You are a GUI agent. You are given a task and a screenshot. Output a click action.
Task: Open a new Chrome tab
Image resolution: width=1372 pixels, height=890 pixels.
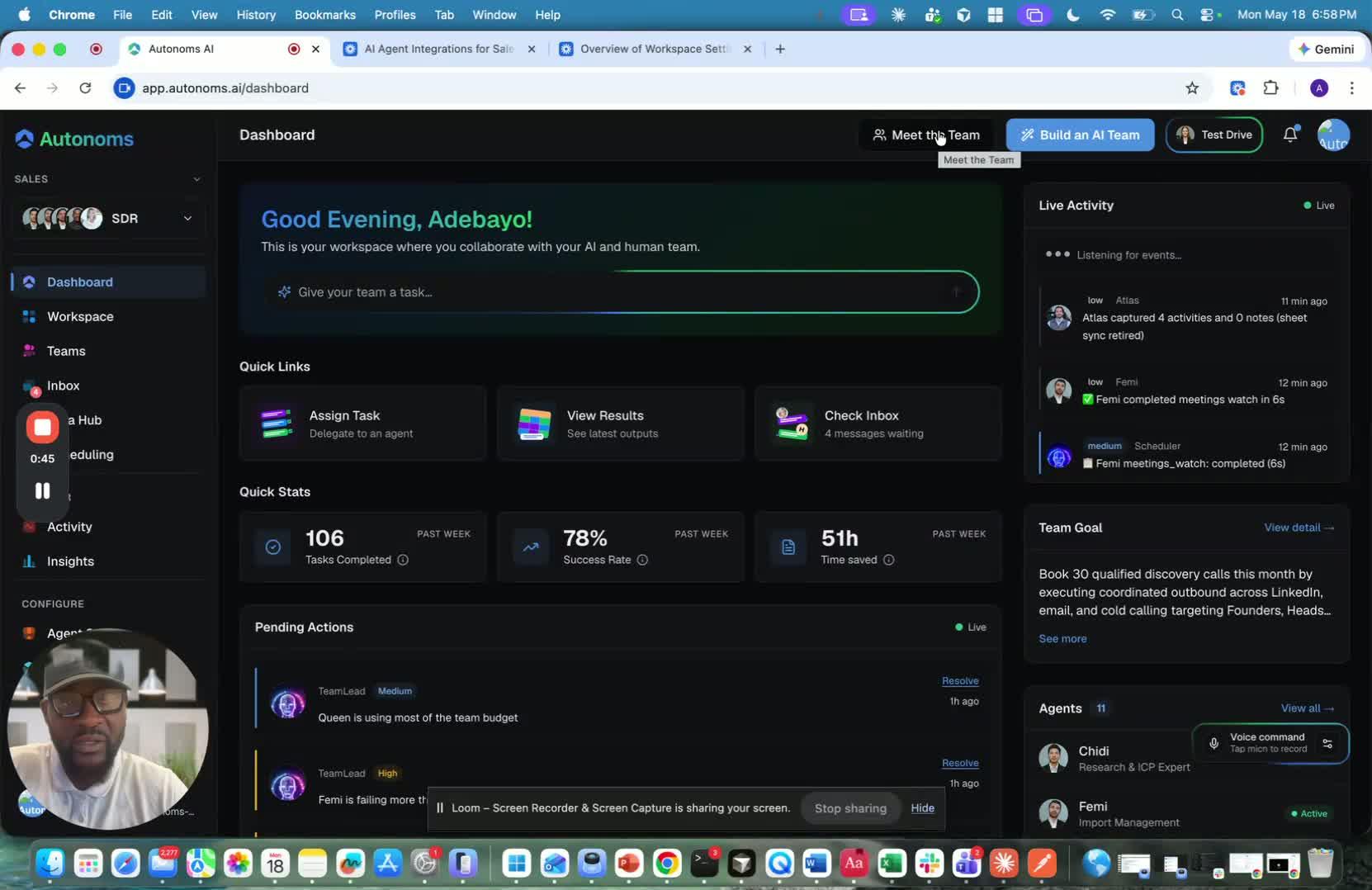click(x=780, y=49)
